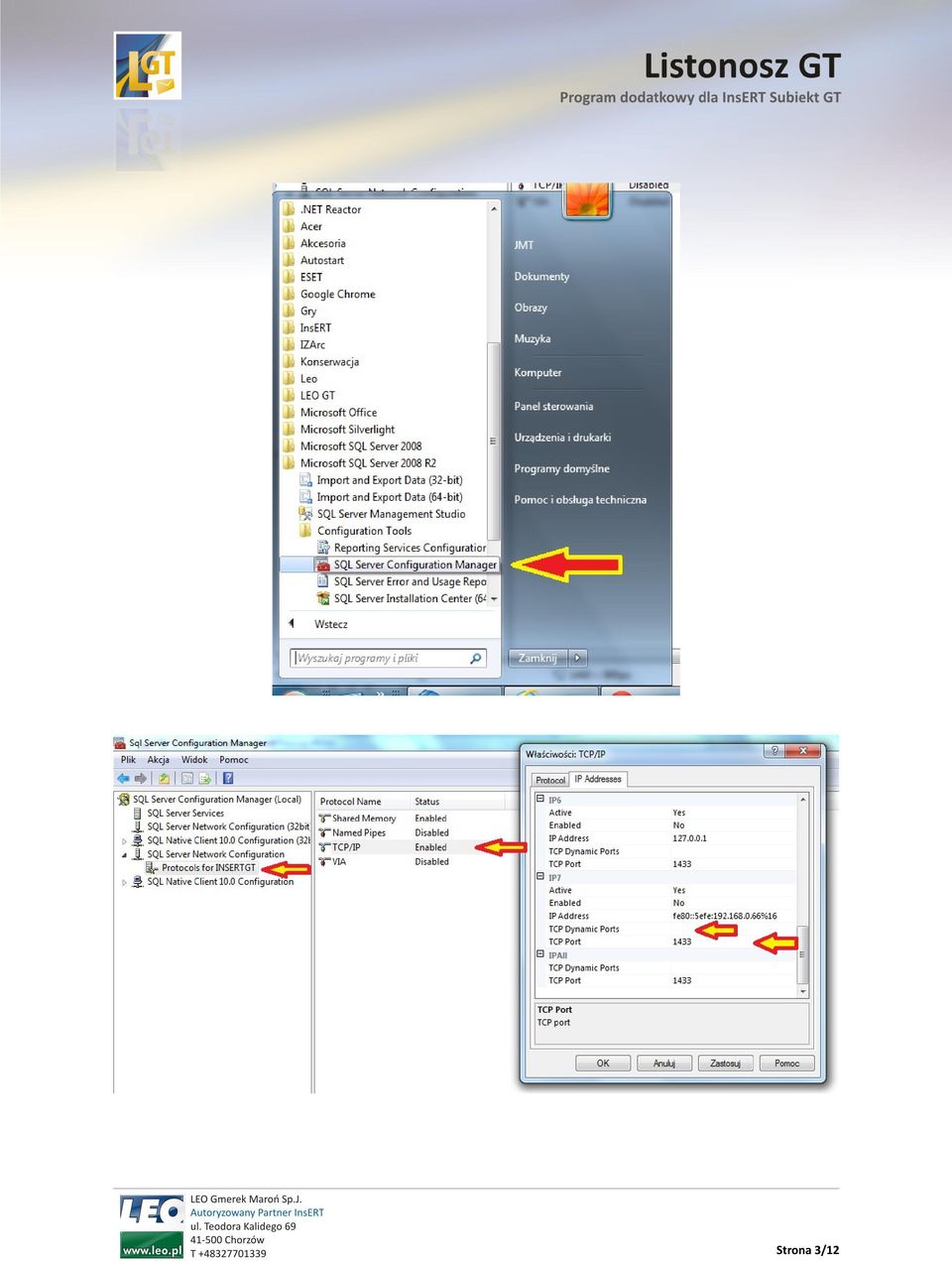Open shutdown options arrow next to Zamknij
The image size is (952, 1261).
click(578, 658)
